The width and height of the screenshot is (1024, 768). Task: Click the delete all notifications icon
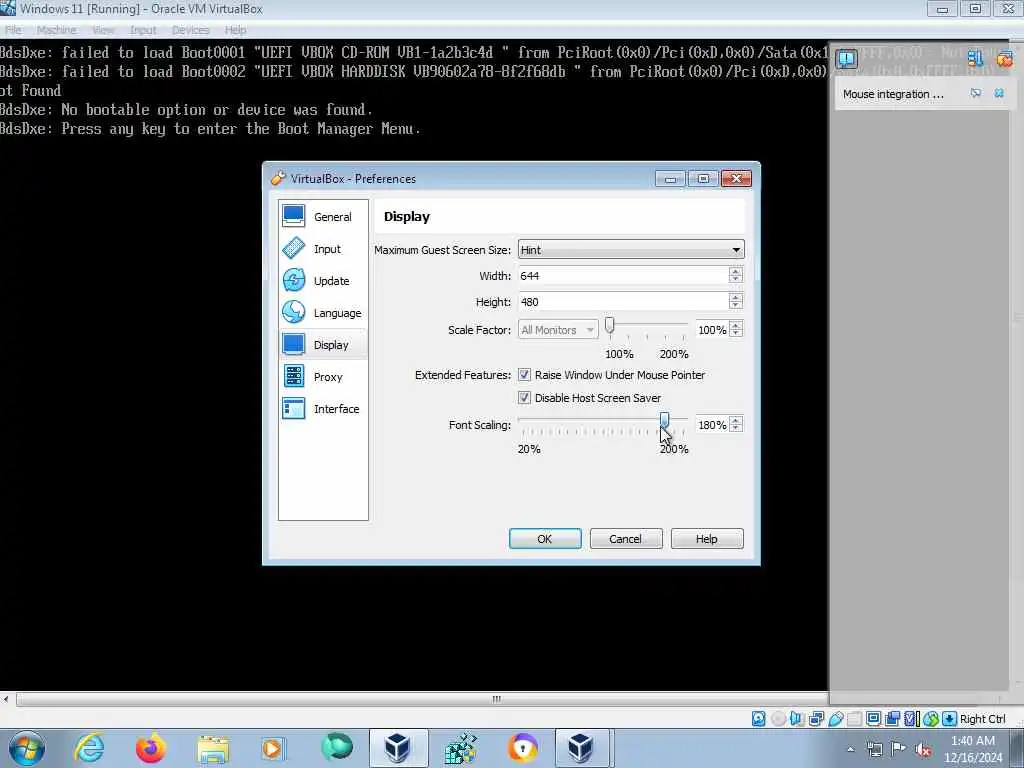(1004, 59)
